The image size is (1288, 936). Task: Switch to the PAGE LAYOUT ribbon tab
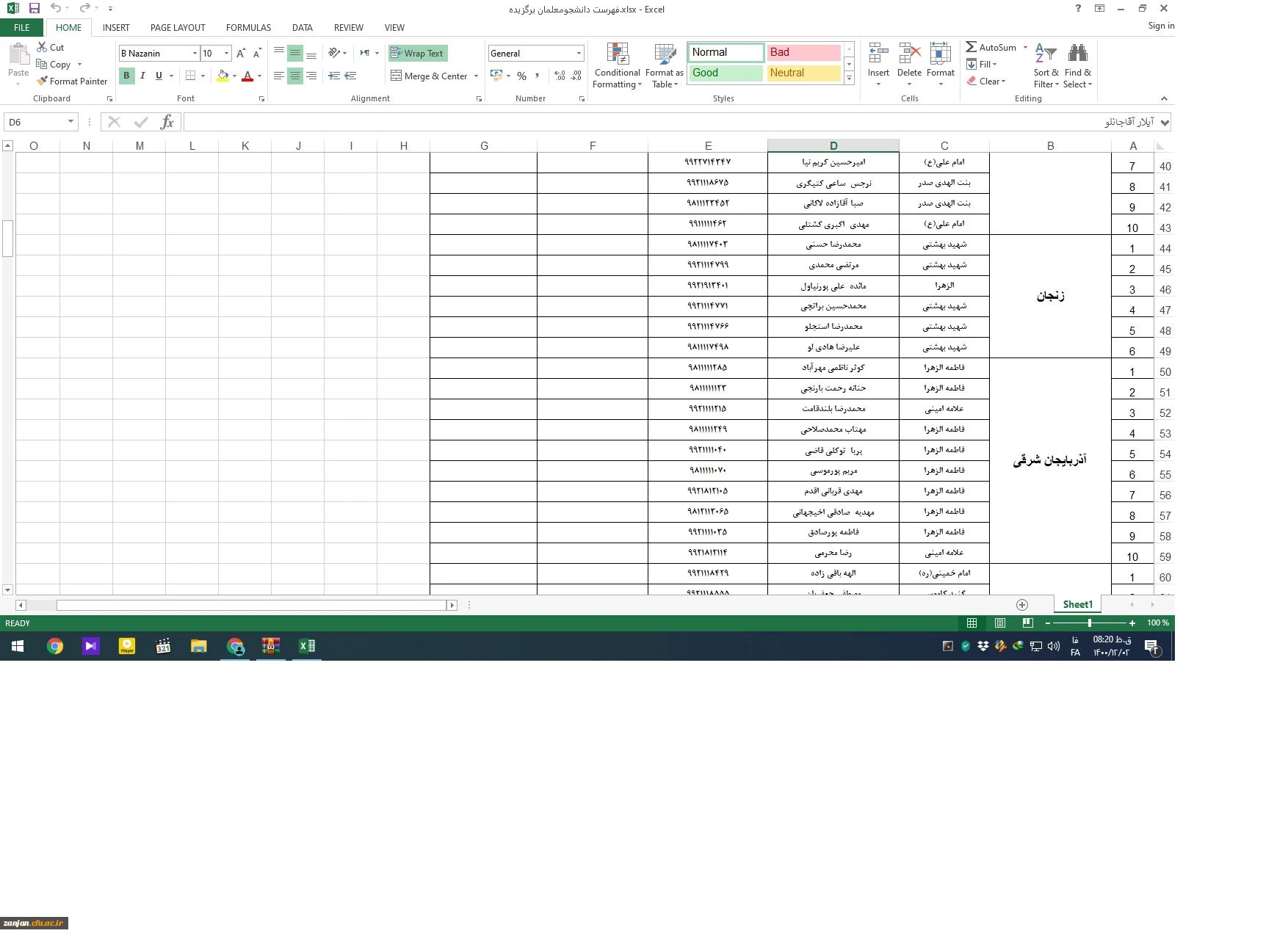[x=178, y=28]
